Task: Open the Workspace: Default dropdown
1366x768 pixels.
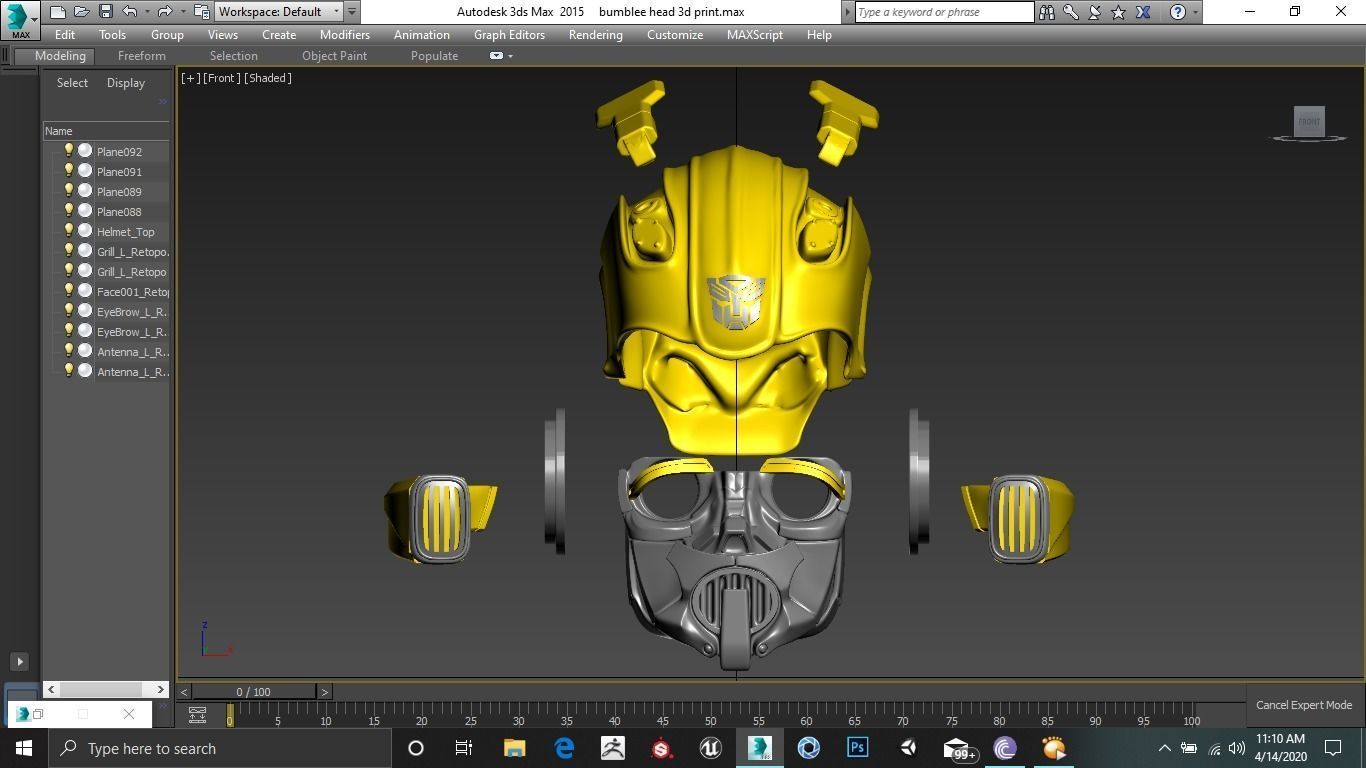Action: [279, 12]
